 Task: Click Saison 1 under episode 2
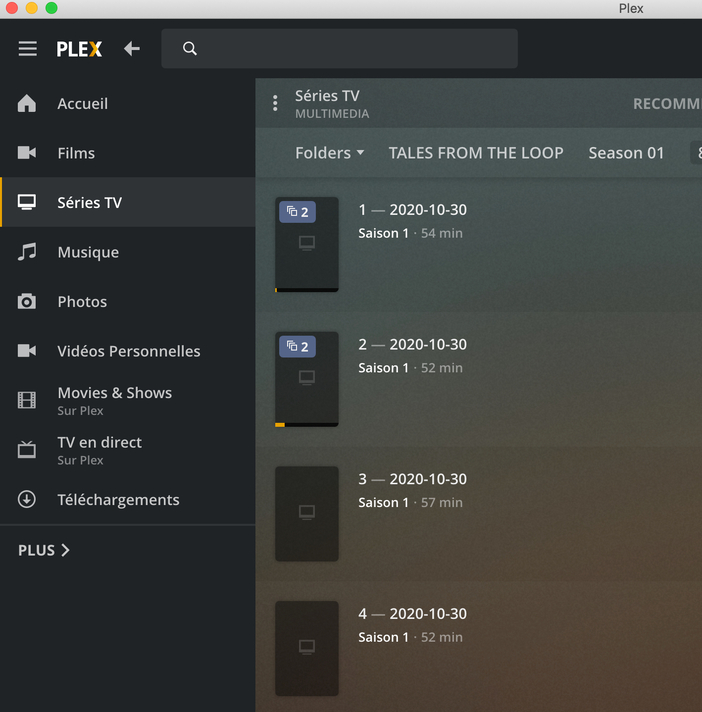(x=383, y=368)
